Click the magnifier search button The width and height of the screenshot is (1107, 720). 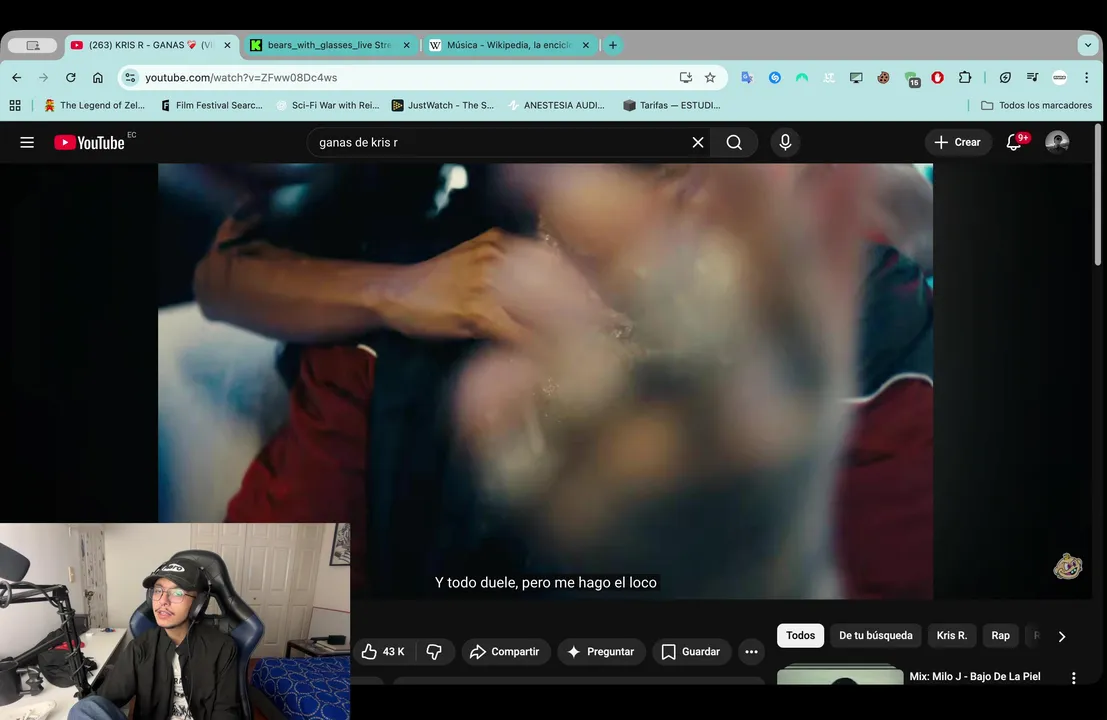pyautogui.click(x=734, y=143)
